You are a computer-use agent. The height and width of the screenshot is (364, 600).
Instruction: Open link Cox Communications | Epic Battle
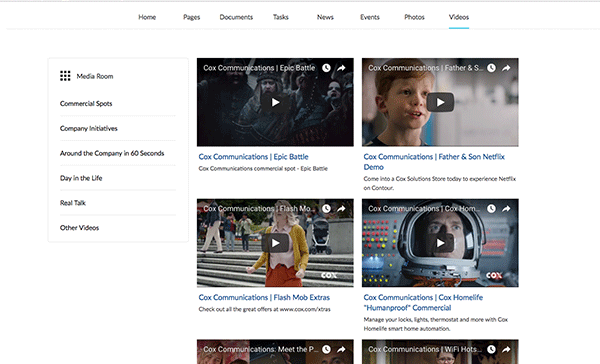pos(253,157)
